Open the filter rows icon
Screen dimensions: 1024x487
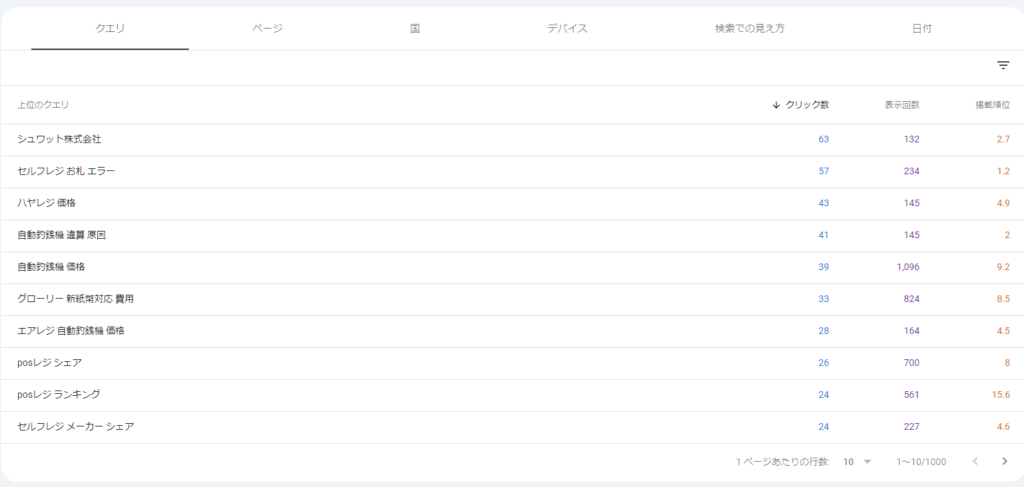coord(1003,66)
